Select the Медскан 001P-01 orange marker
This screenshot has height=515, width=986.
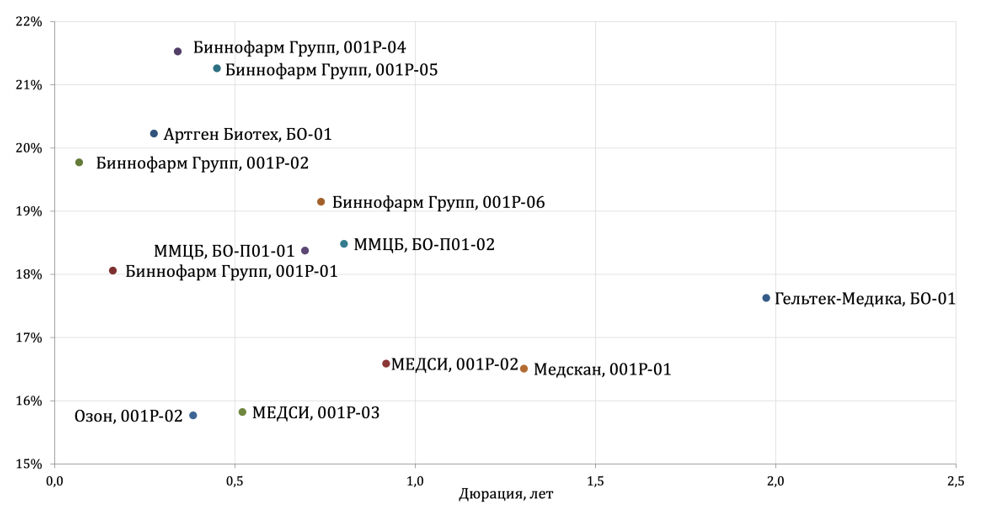523,369
